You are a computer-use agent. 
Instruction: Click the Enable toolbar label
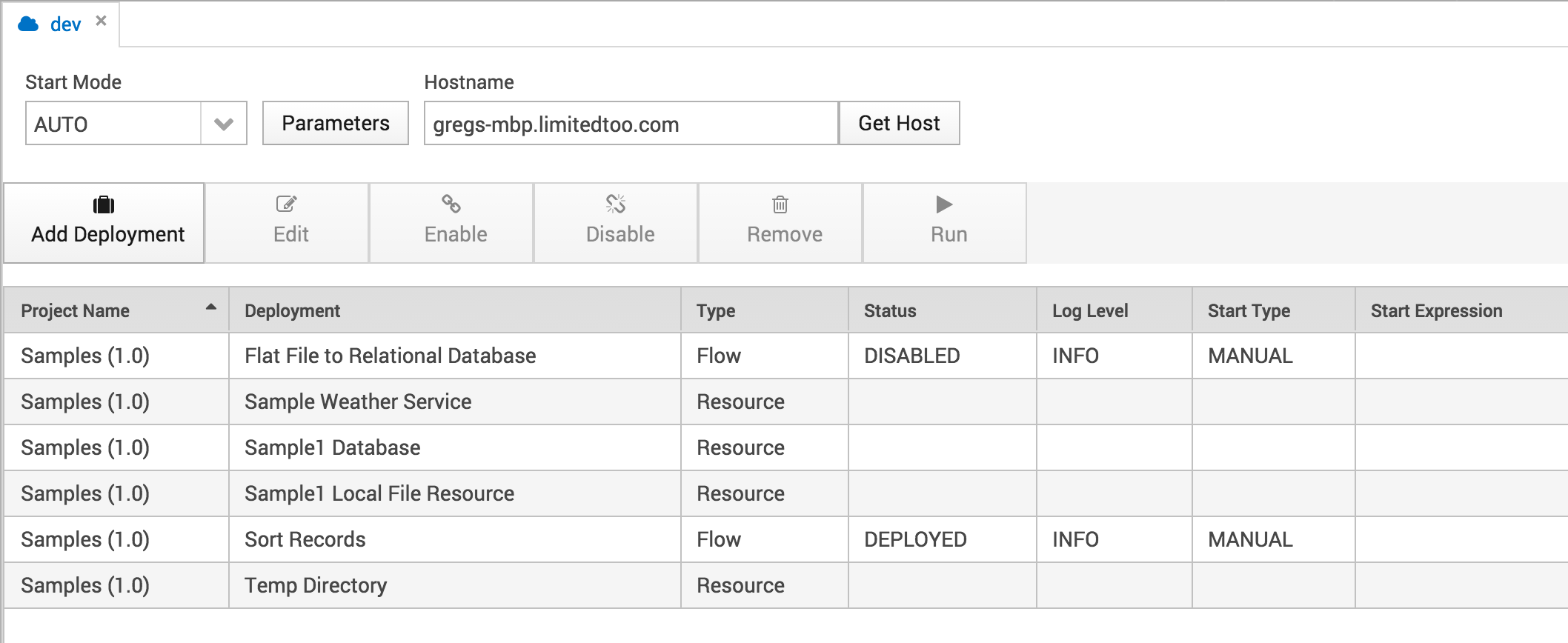[x=456, y=234]
